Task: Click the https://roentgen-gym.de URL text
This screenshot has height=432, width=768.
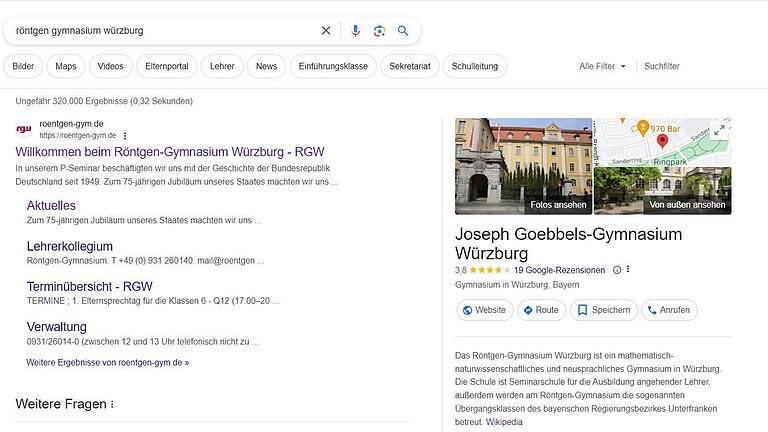Action: point(78,136)
